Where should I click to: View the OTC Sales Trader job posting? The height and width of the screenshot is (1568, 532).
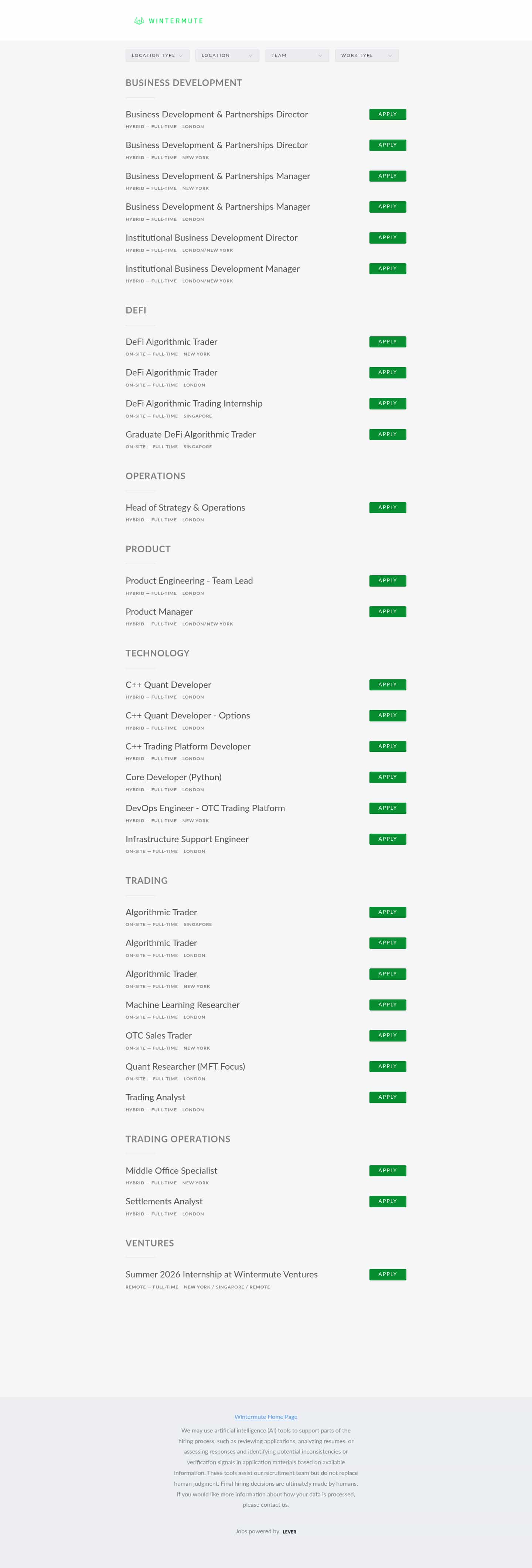pyautogui.click(x=158, y=1035)
